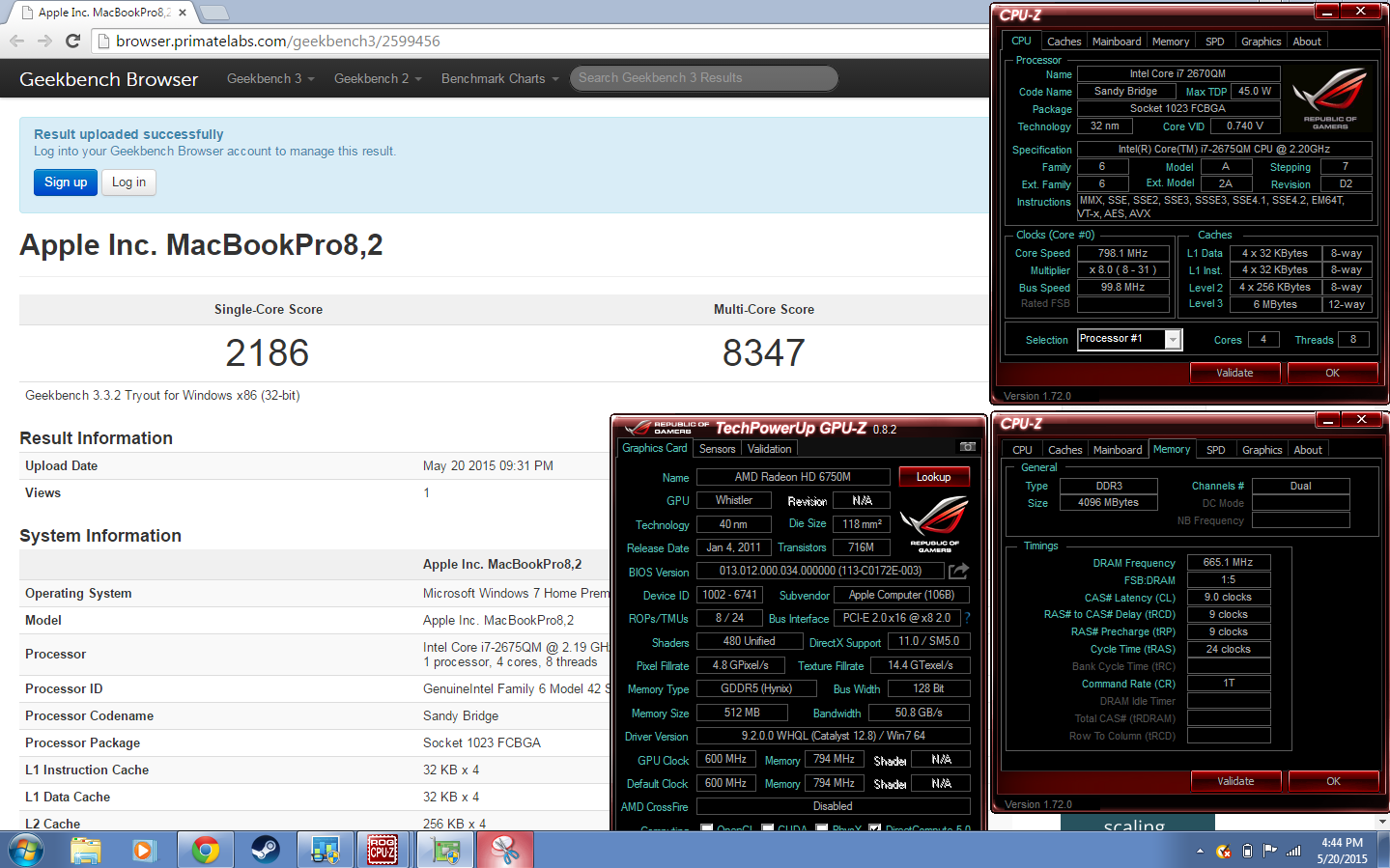Open a new browser tab
1390x868 pixels.
213,13
